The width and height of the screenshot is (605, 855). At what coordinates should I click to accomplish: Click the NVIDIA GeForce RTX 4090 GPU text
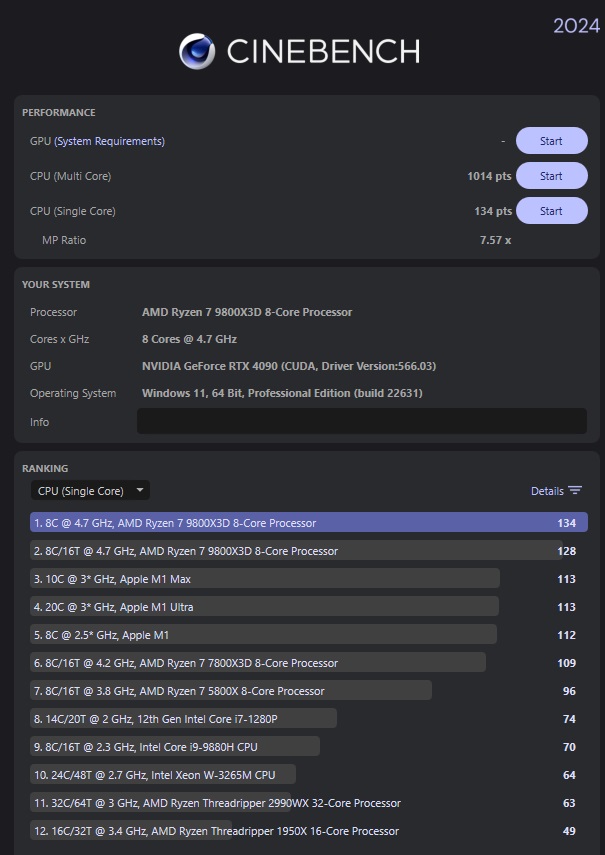[289, 366]
